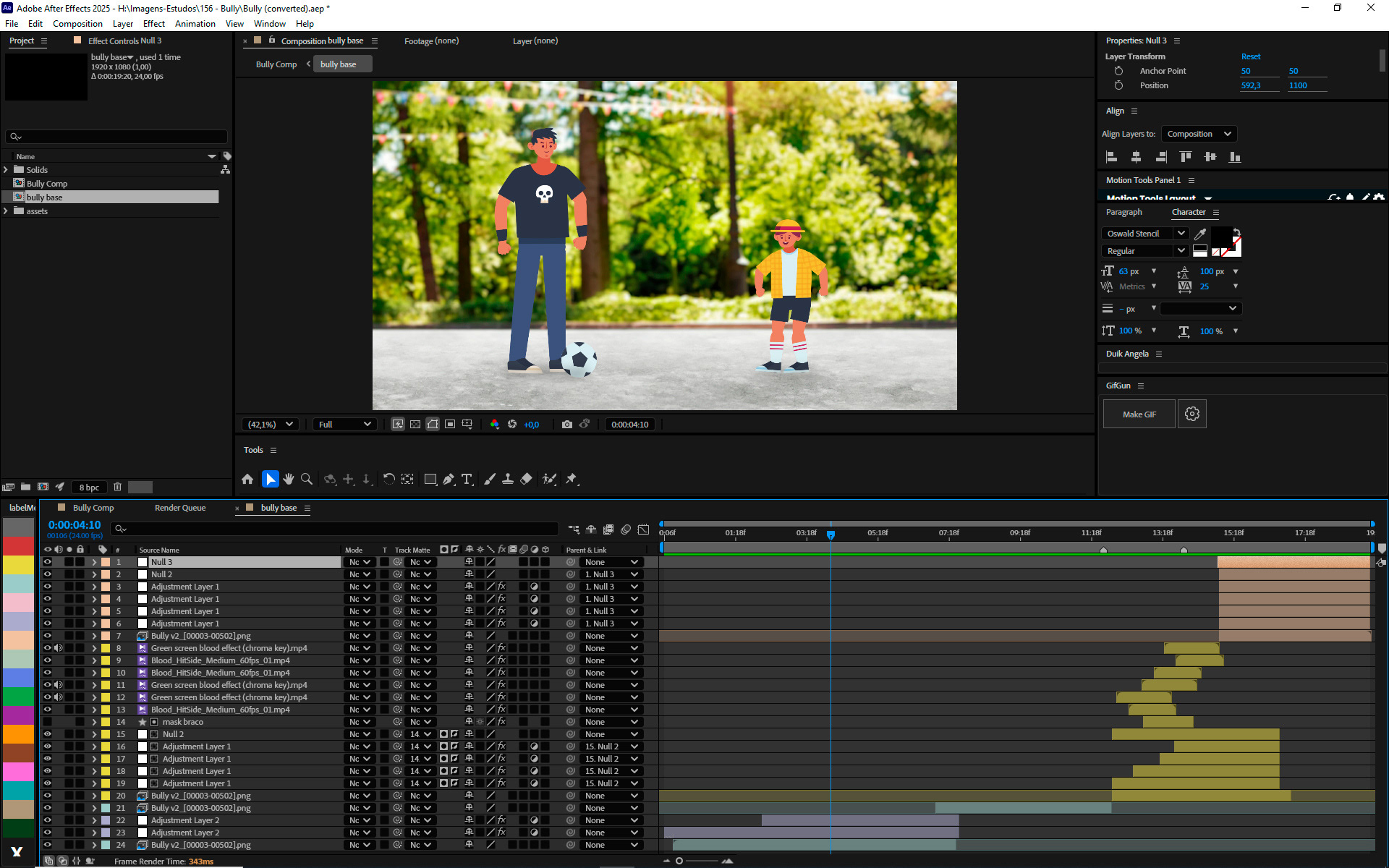Toggle visibility of mask braco layer
The image size is (1389, 868).
48,722
